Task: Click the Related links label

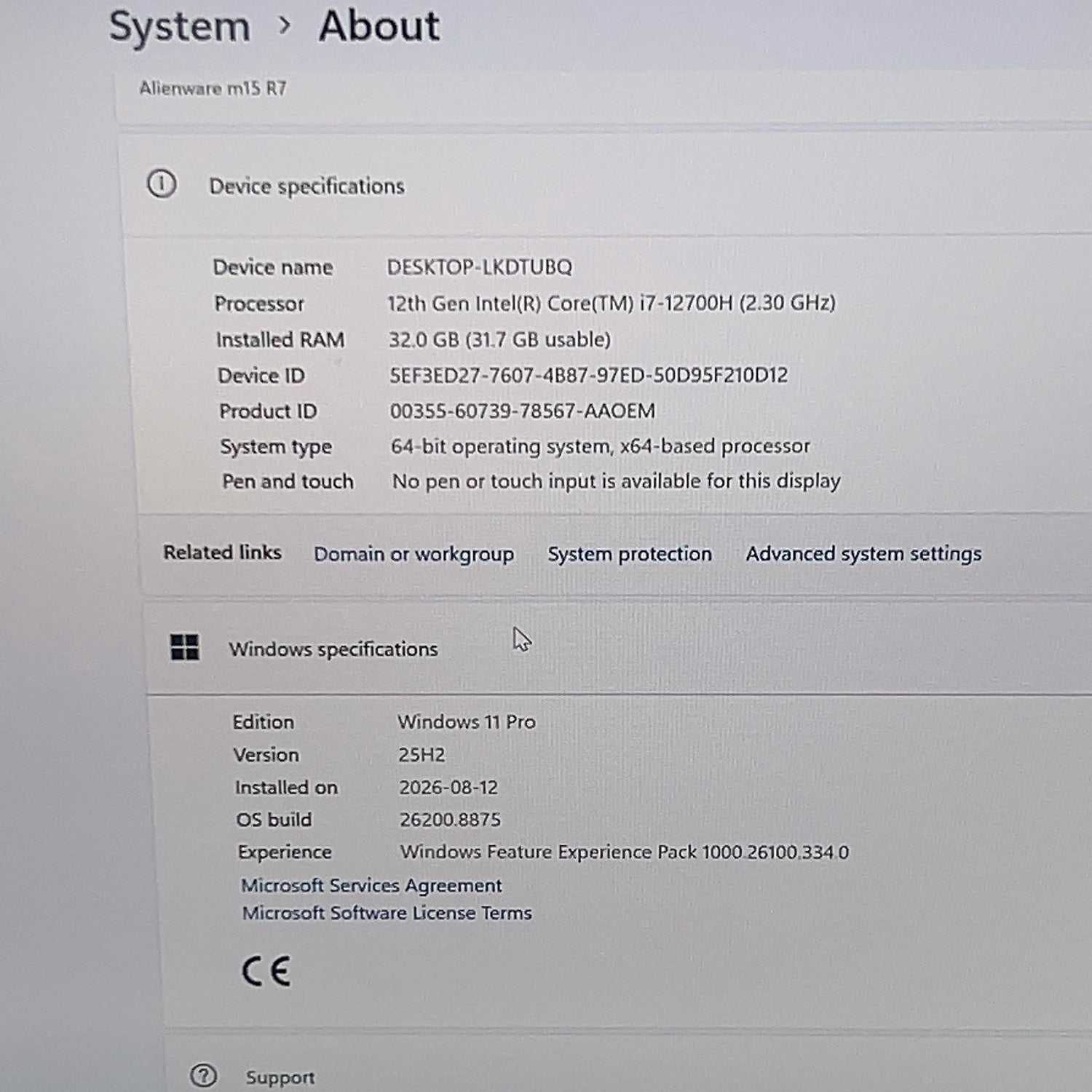Action: point(222,553)
